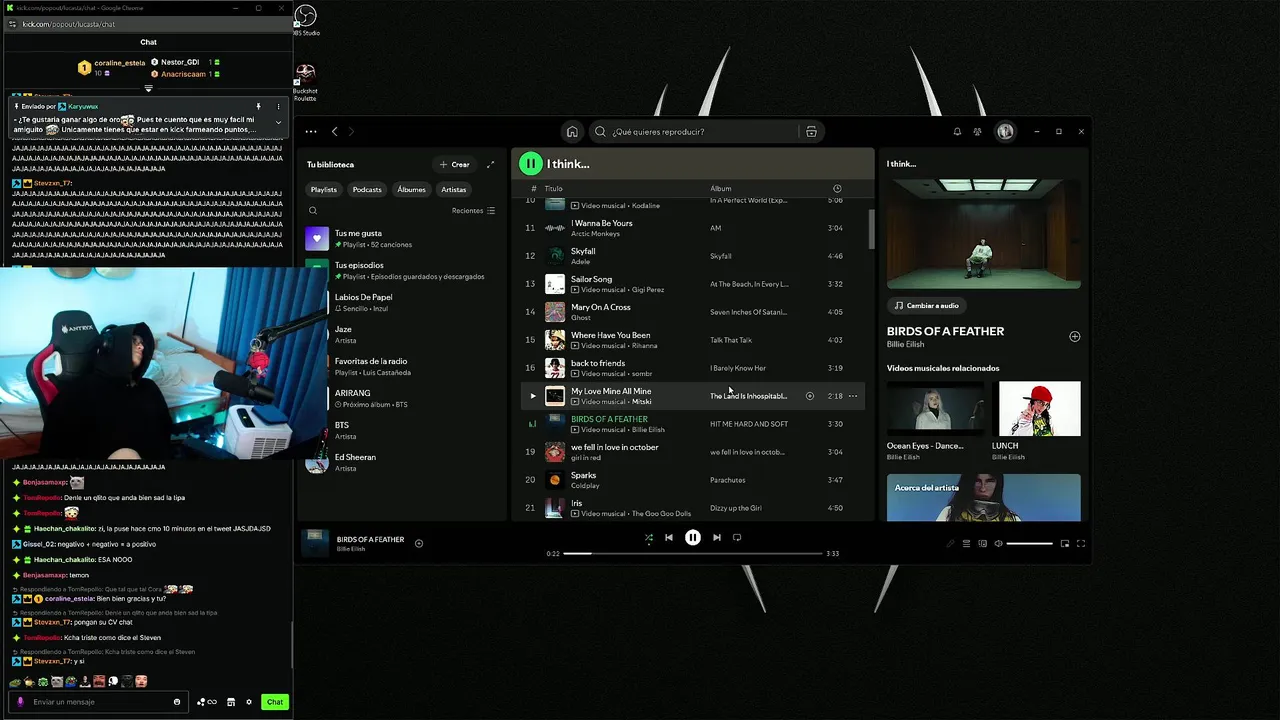The image size is (1280, 720).
Task: Toggle repeat in the player bar
Action: (x=737, y=537)
